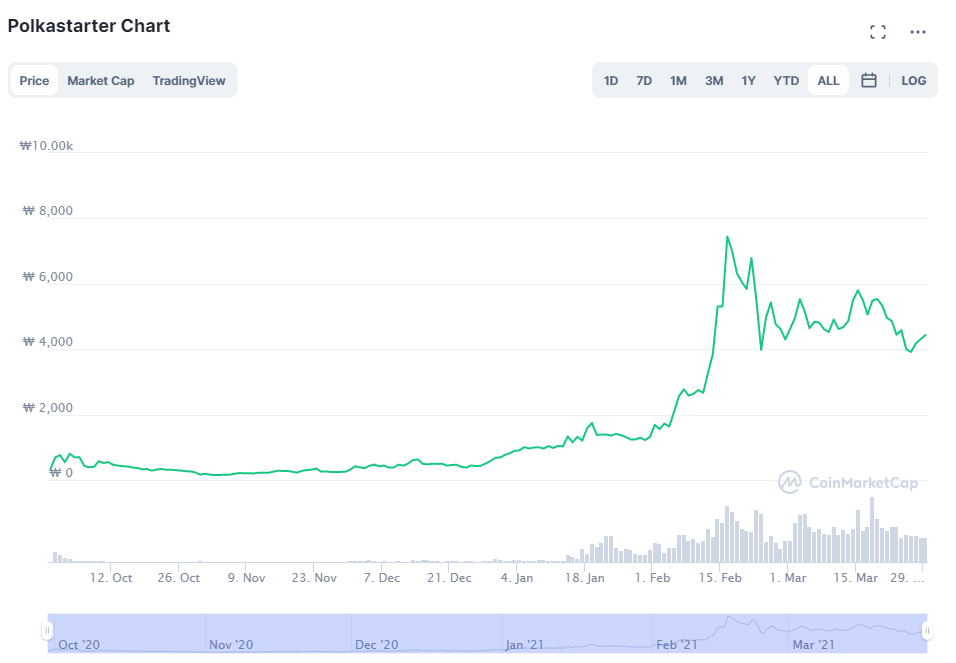Click the Nov '20 area in navigator
The image size is (956, 663).
pos(230,644)
